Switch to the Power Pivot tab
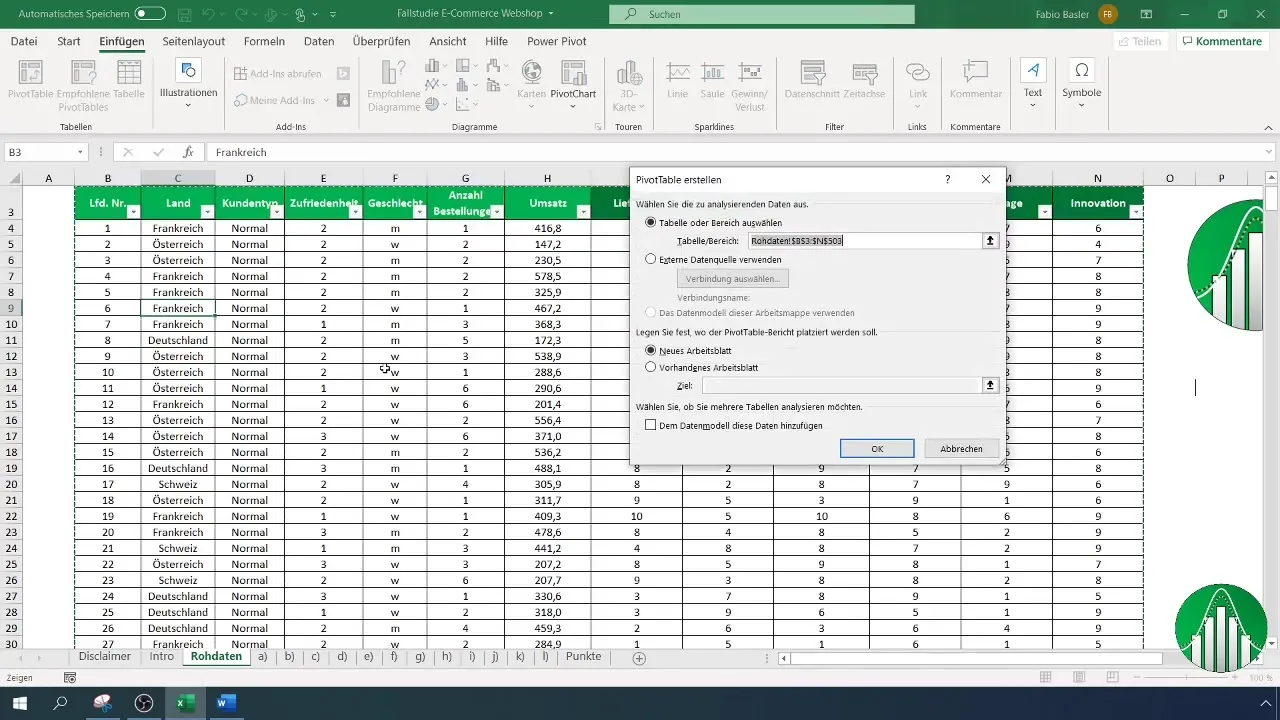 [557, 41]
